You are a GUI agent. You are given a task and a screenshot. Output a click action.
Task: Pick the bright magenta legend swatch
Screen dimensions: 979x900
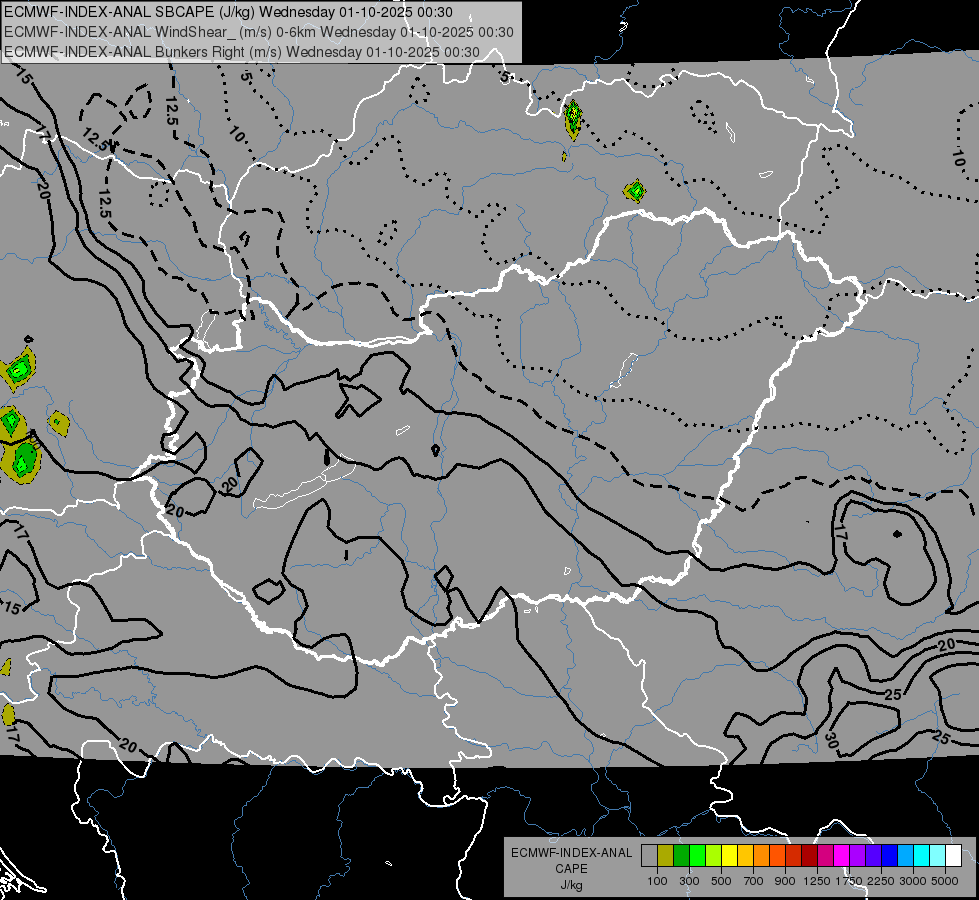[842, 856]
